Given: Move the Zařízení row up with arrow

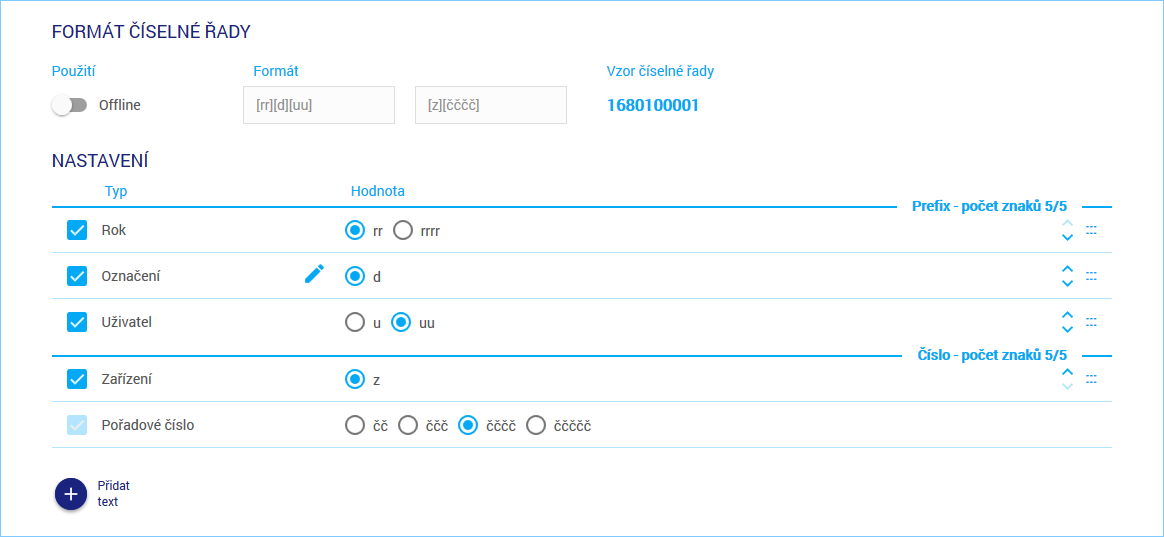Looking at the screenshot, I should [1067, 373].
